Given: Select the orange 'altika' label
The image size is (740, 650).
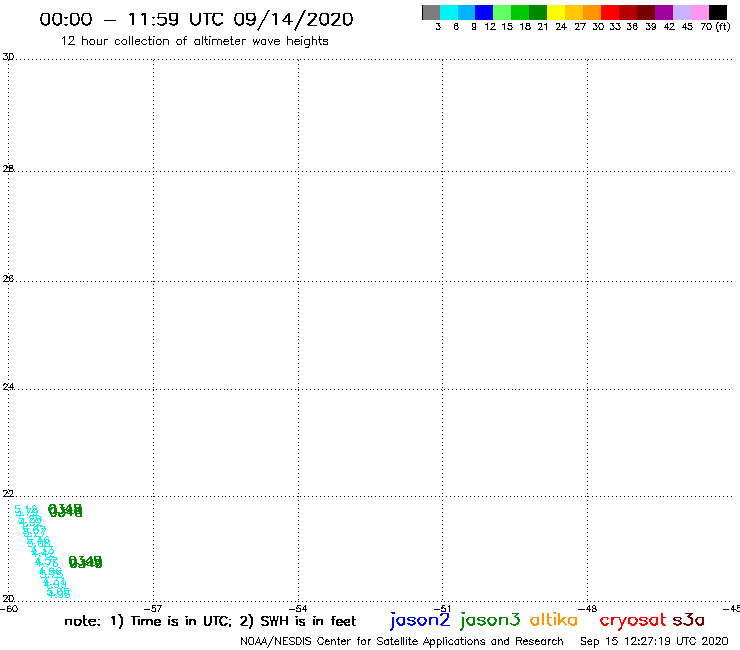Looking at the screenshot, I should click(554, 619).
